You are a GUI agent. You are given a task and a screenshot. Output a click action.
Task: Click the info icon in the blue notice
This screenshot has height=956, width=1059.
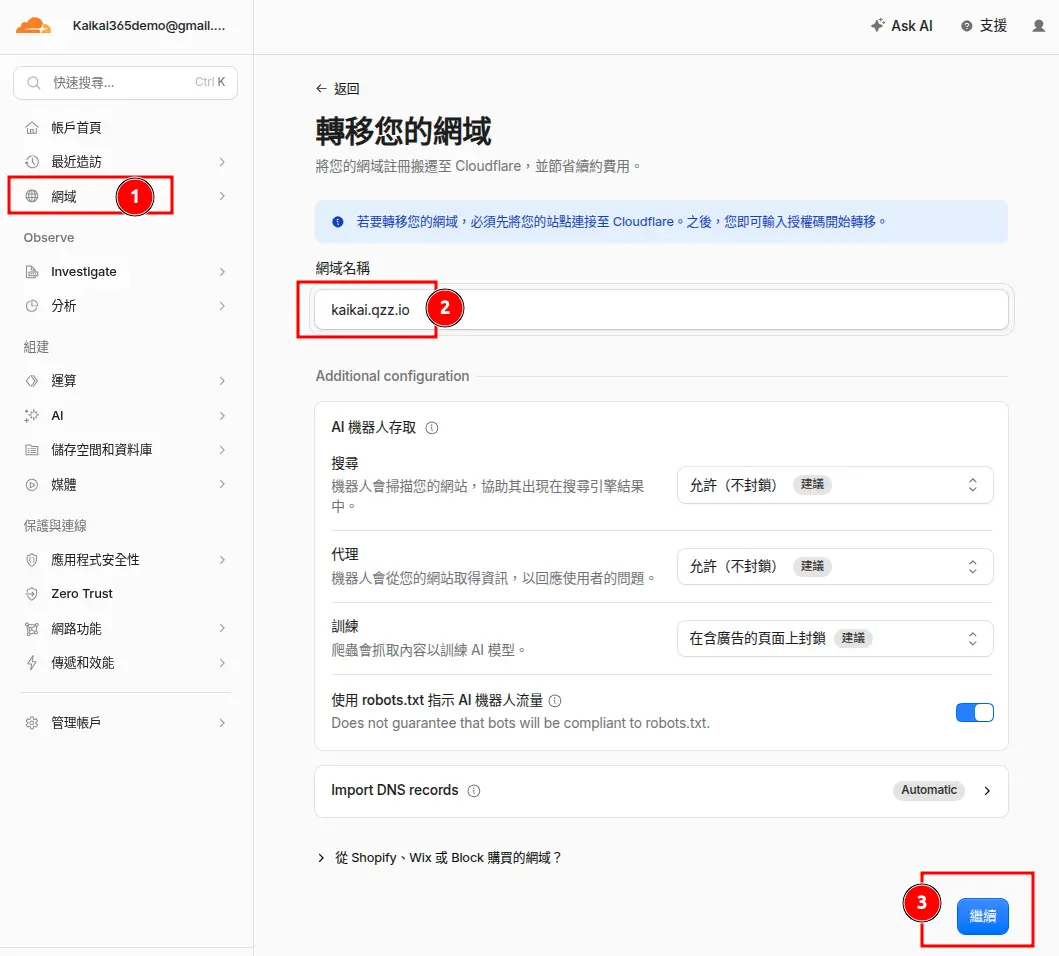pyautogui.click(x=338, y=222)
